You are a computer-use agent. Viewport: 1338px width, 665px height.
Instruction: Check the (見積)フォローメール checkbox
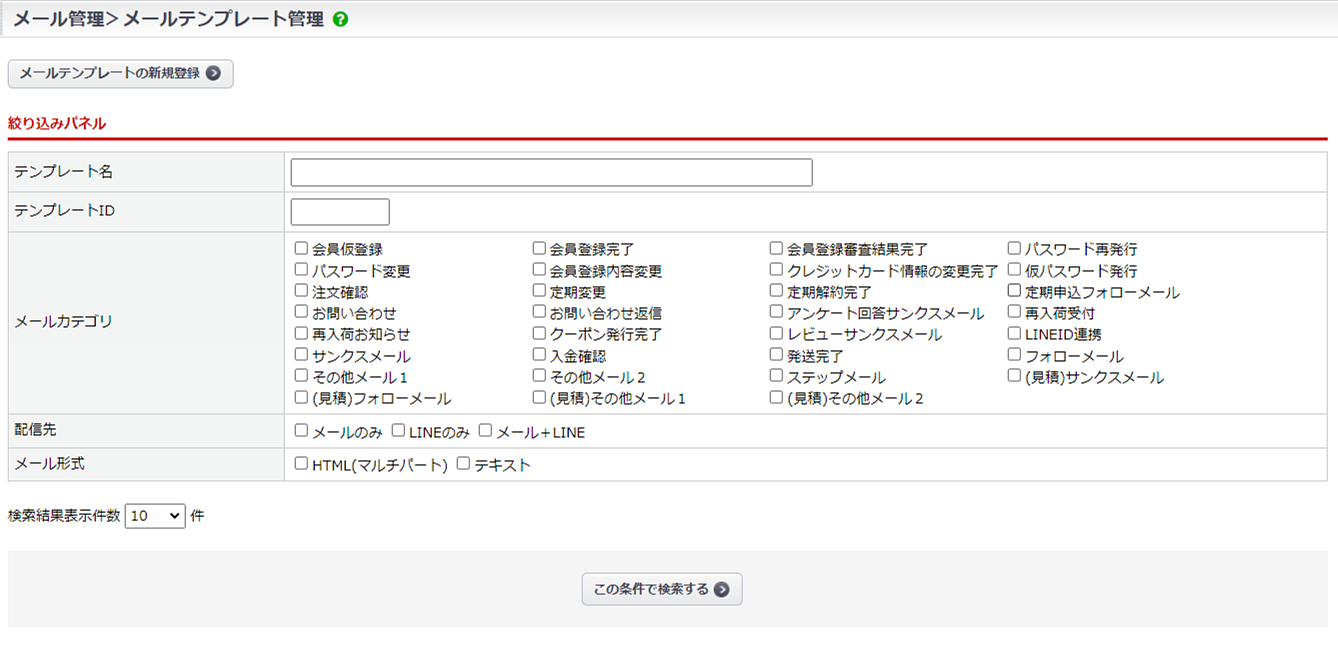[301, 397]
